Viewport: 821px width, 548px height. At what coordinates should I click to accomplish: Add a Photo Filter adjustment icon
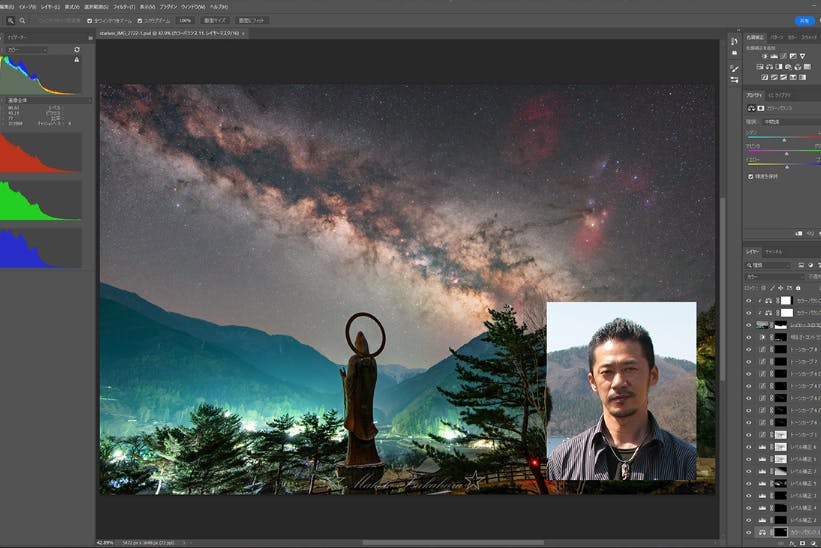tap(788, 67)
